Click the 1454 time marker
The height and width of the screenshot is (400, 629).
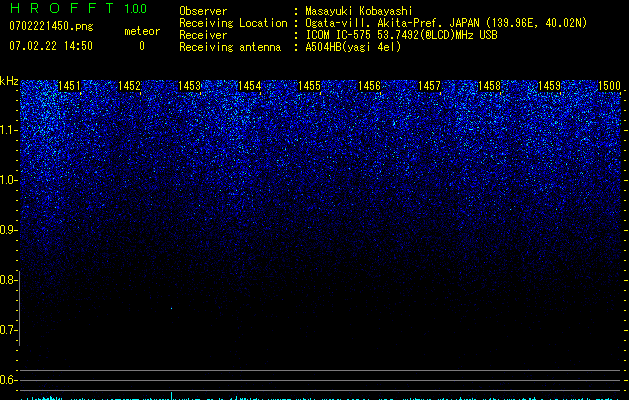[x=250, y=86]
